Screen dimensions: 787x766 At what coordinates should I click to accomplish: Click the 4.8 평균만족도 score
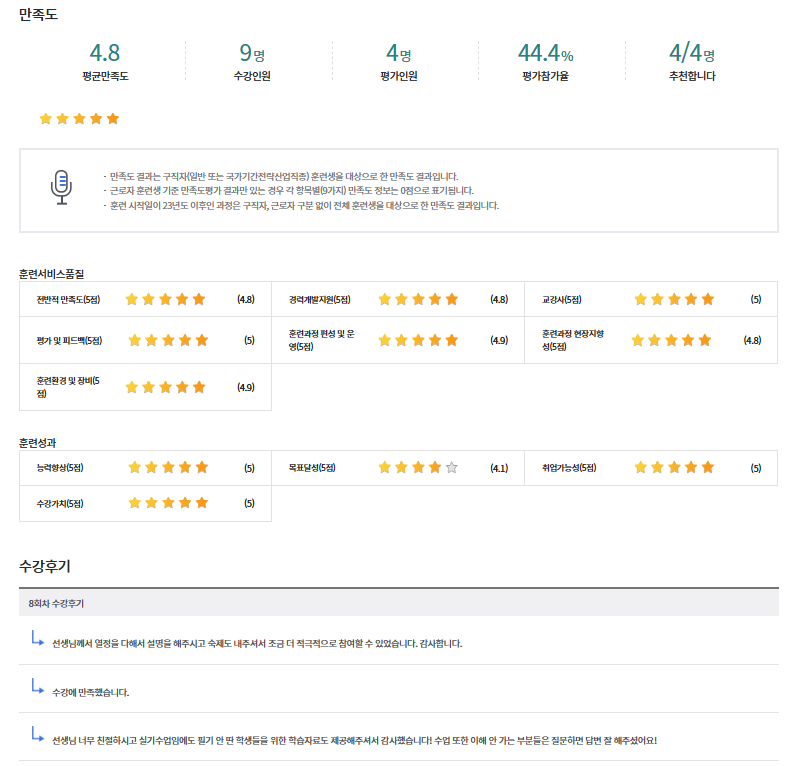(105, 53)
